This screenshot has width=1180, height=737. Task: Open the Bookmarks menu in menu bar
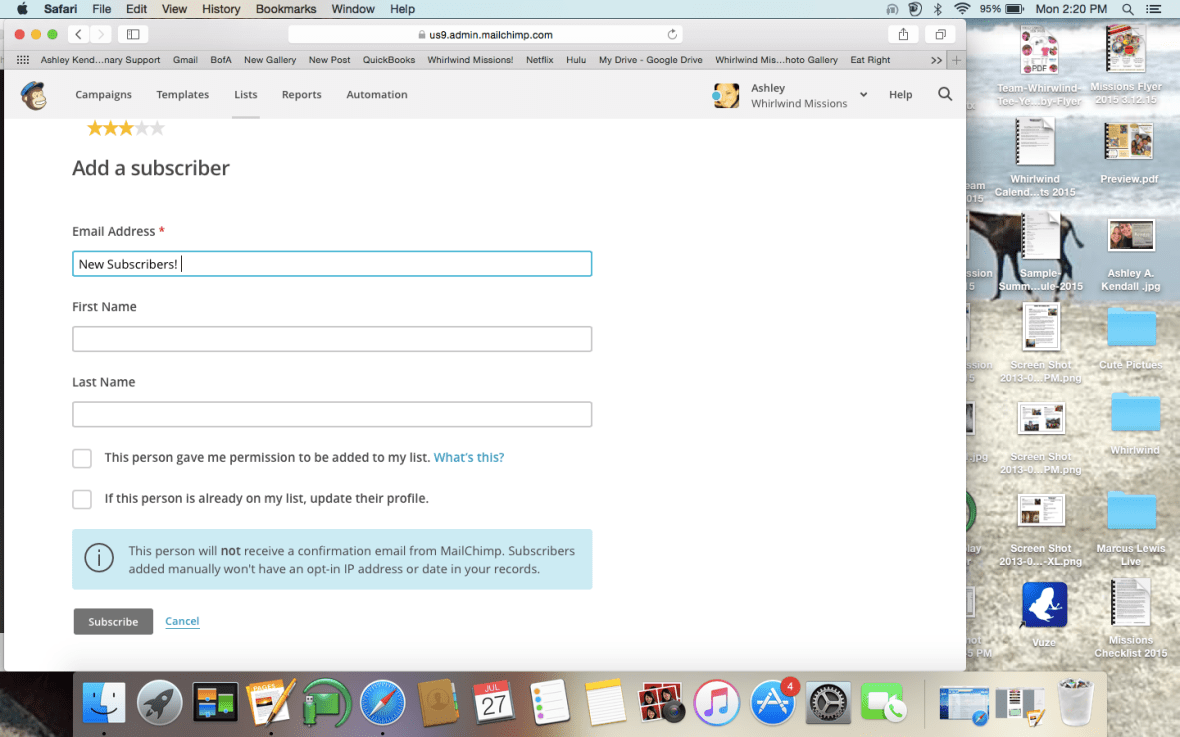285,9
